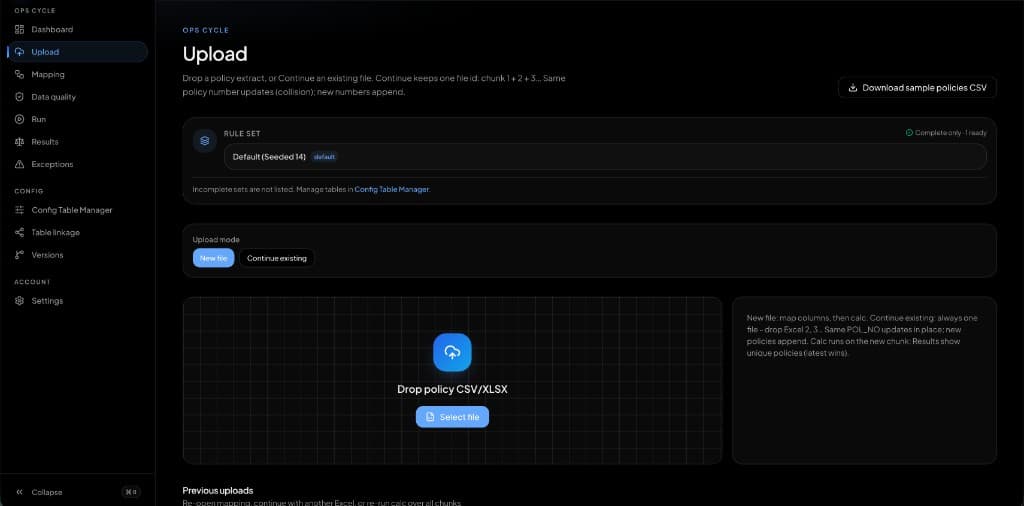Switch to Continue existing upload mode

[x=277, y=258]
